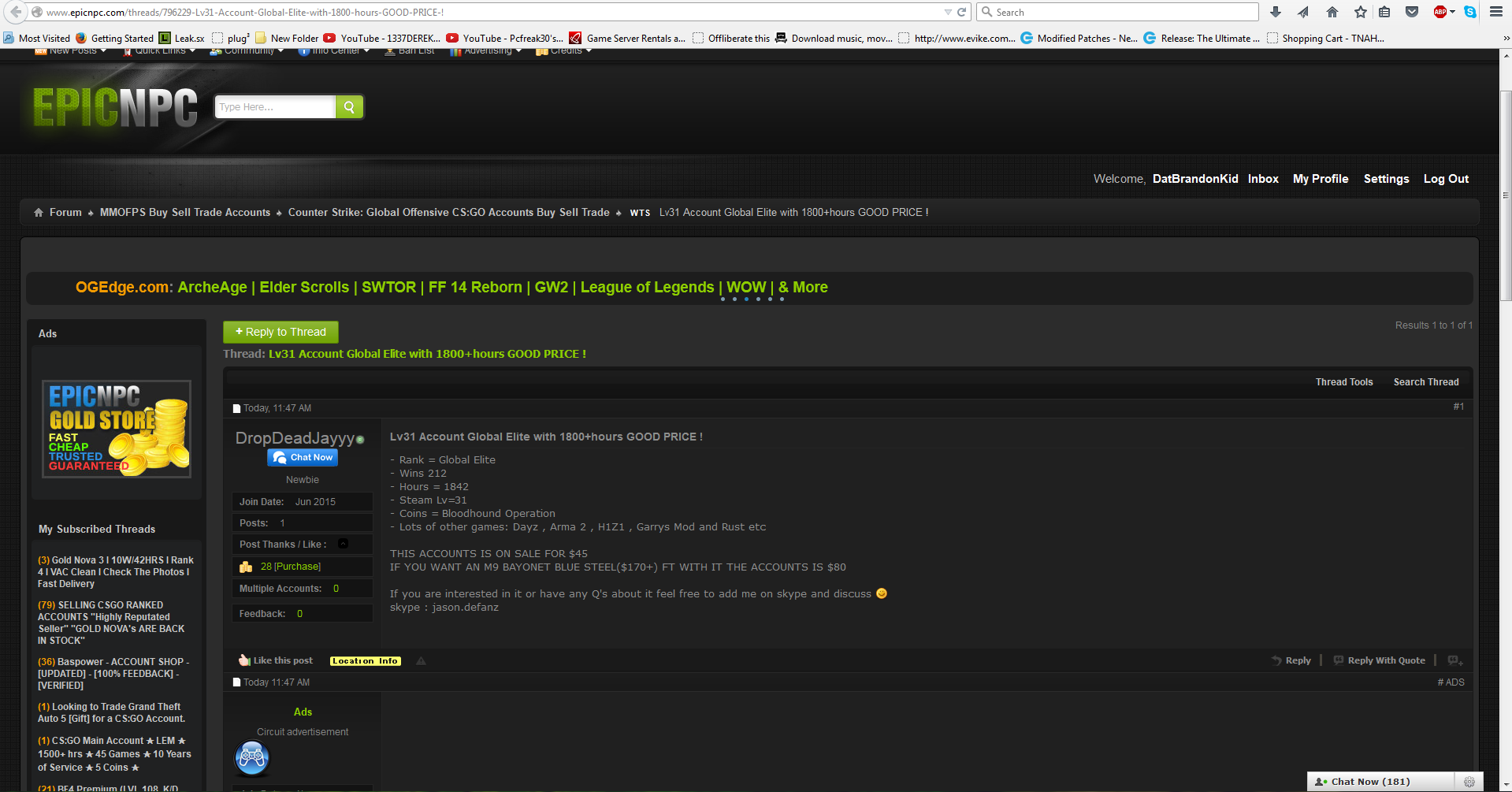Go to browser home page icon
The height and width of the screenshot is (792, 1512).
(x=1332, y=12)
